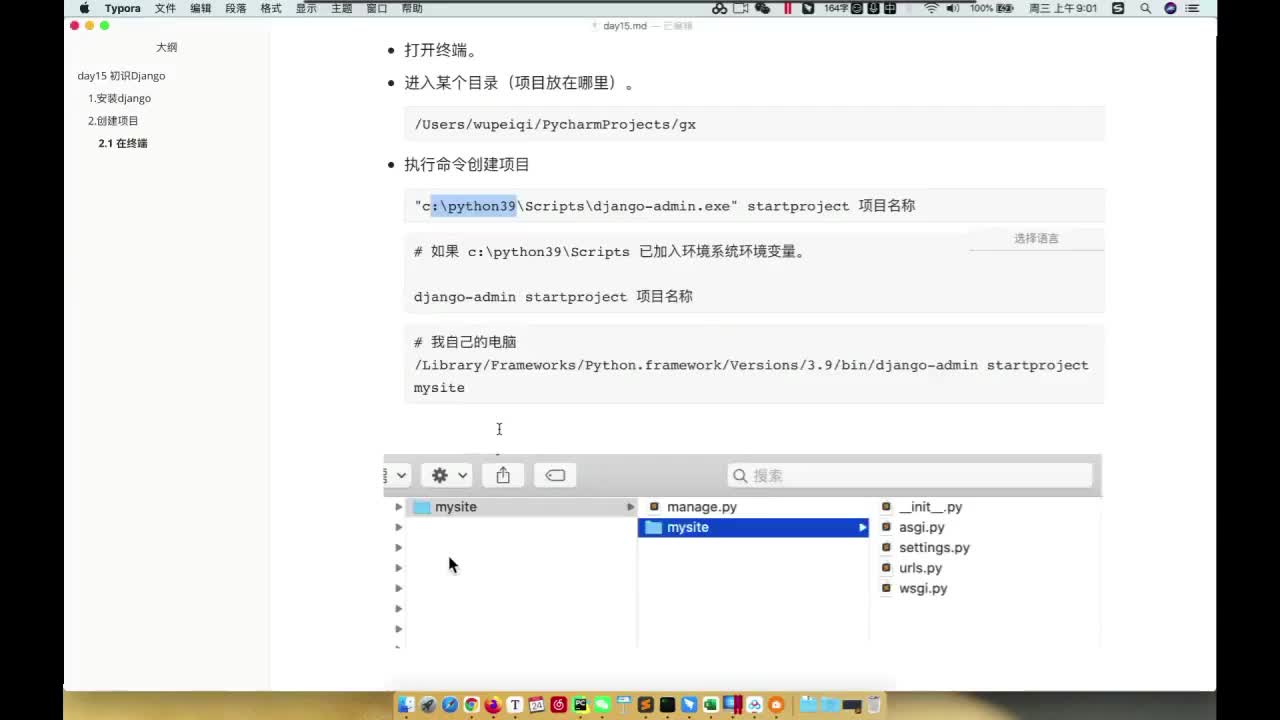1280x720 pixels.
Task: Select the urls.py file
Action: 920,568
